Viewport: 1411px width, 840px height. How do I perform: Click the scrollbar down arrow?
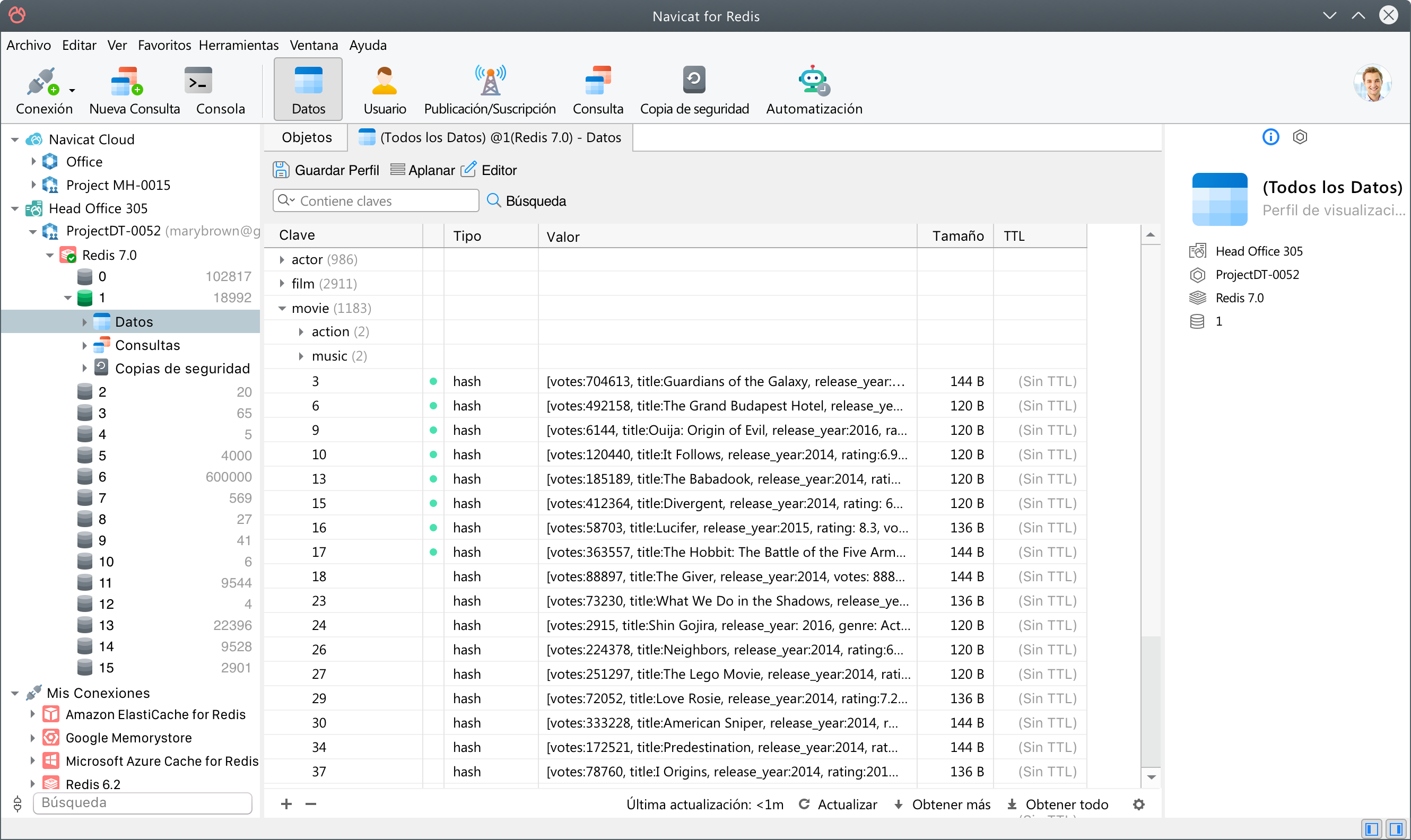(1151, 777)
